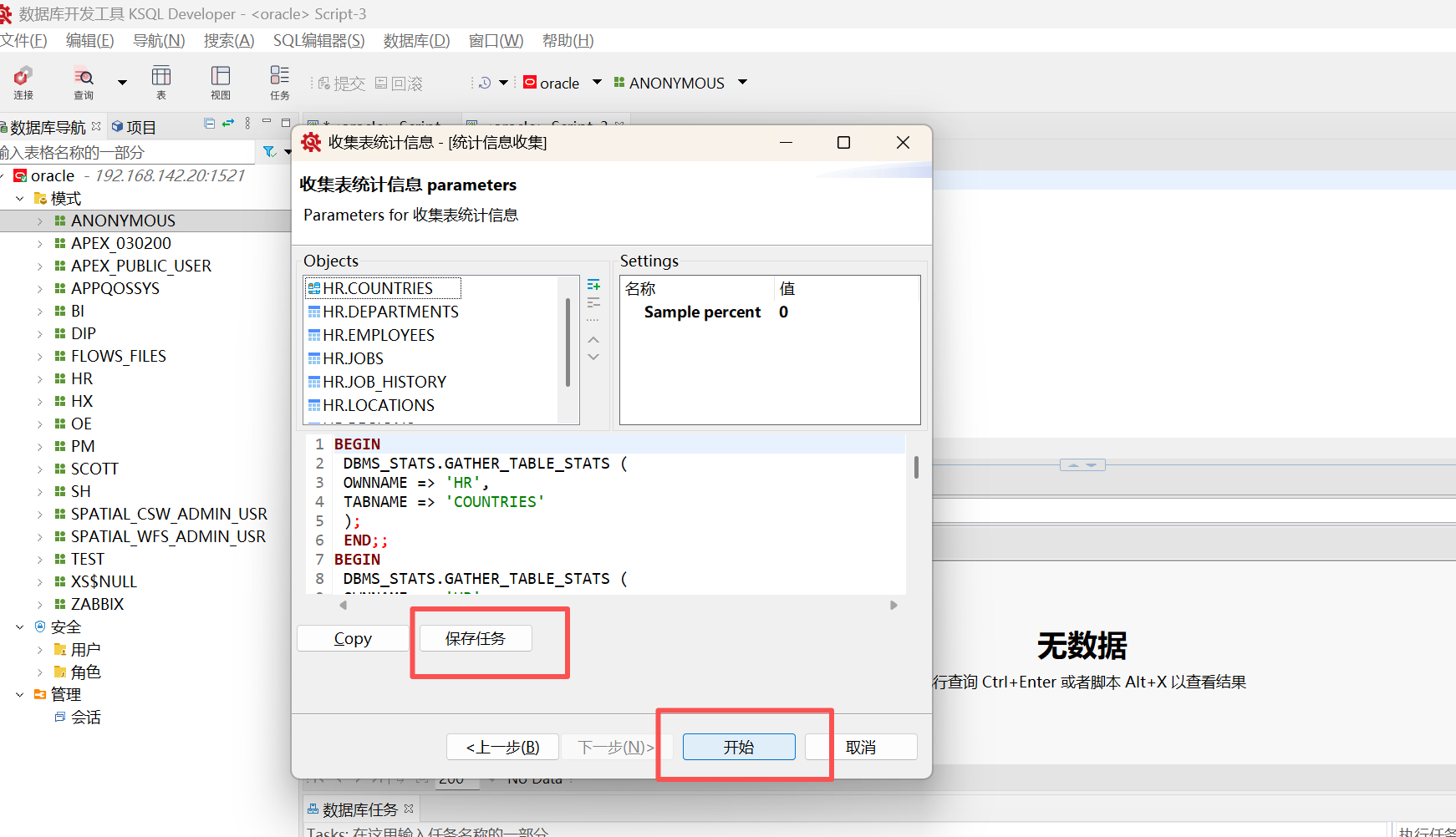Click the 保存任务 (Save Task) button
Viewport: 1456px width, 837px height.
(x=475, y=638)
